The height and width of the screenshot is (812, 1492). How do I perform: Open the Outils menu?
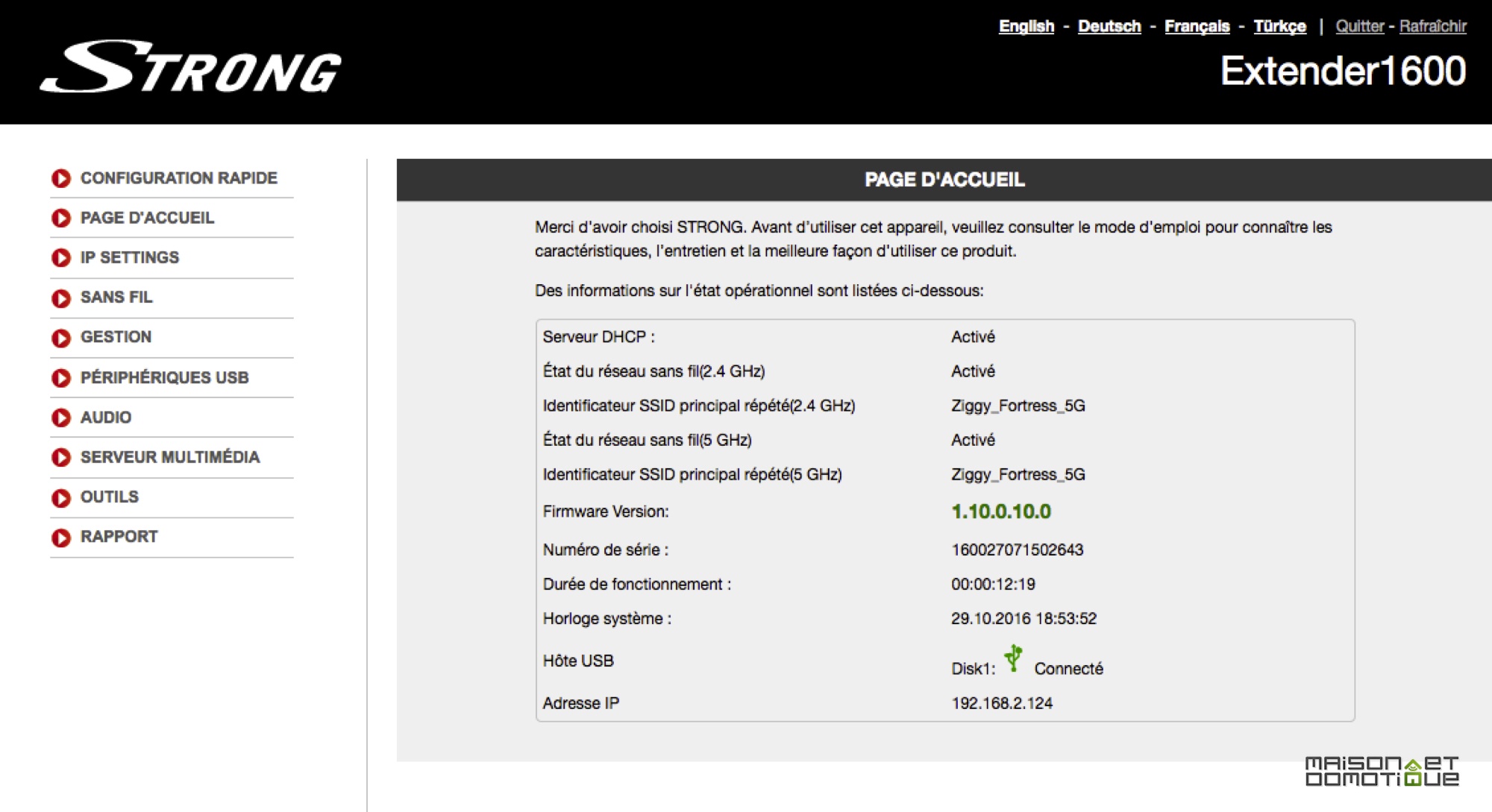[110, 497]
